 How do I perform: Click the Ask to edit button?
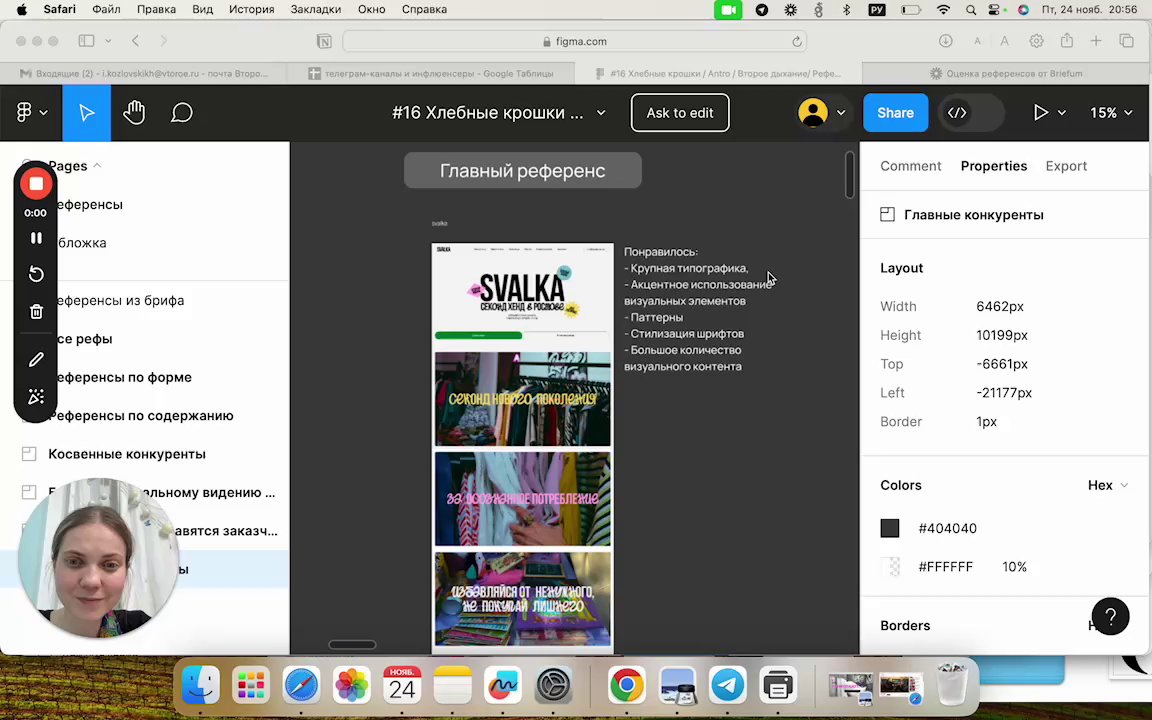680,112
